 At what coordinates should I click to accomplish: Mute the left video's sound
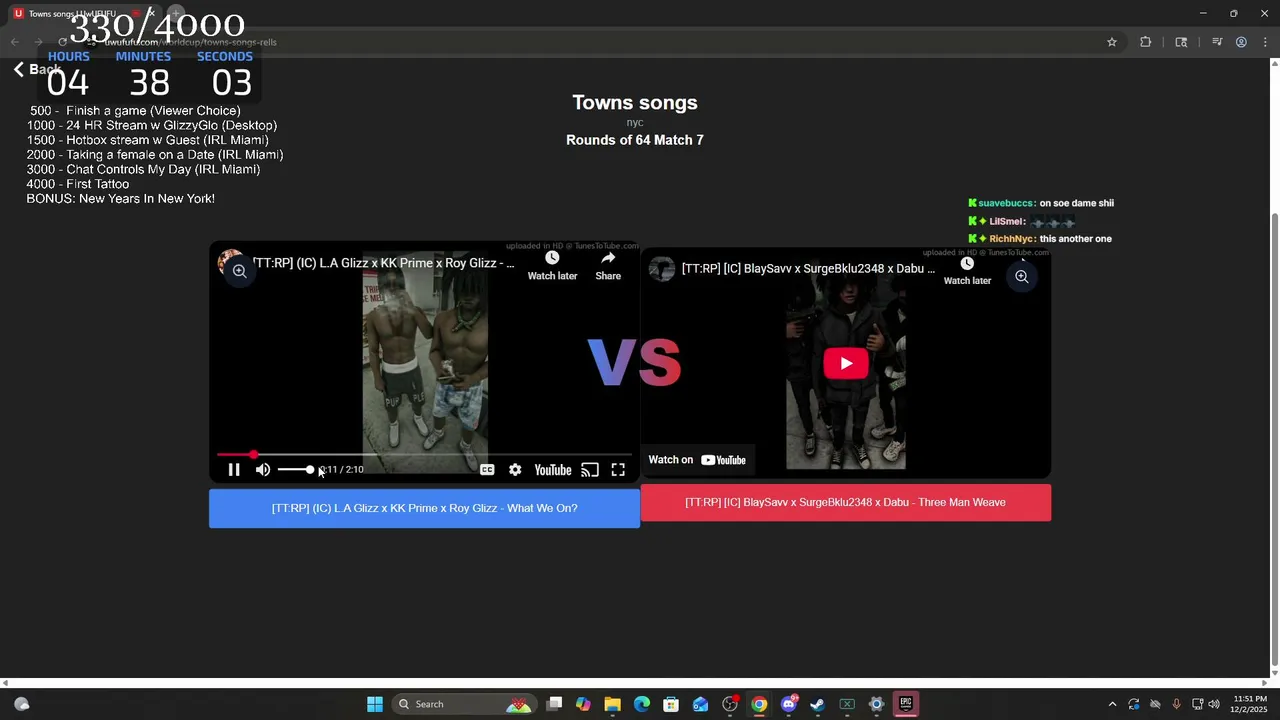(x=263, y=470)
